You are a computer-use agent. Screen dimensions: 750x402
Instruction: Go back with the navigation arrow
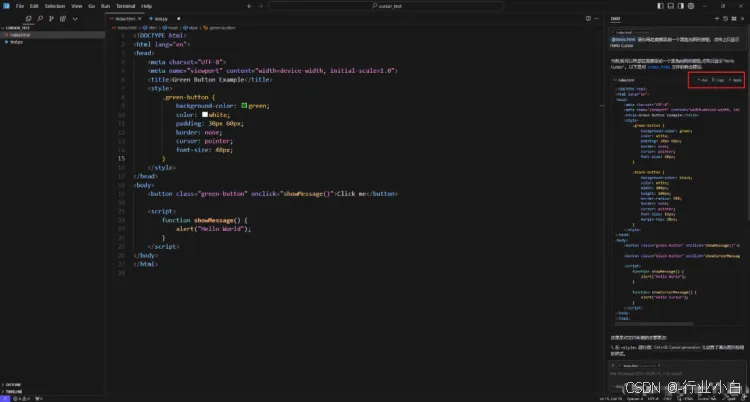(249, 6)
